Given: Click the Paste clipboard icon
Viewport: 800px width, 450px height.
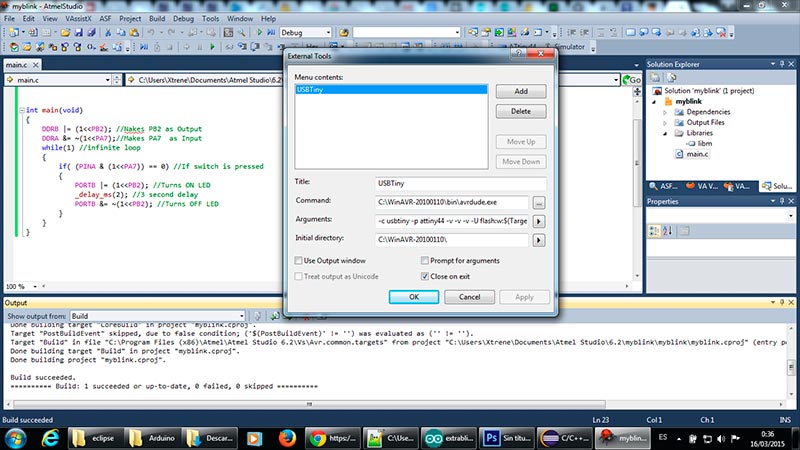Looking at the screenshot, I should pyautogui.click(x=134, y=32).
